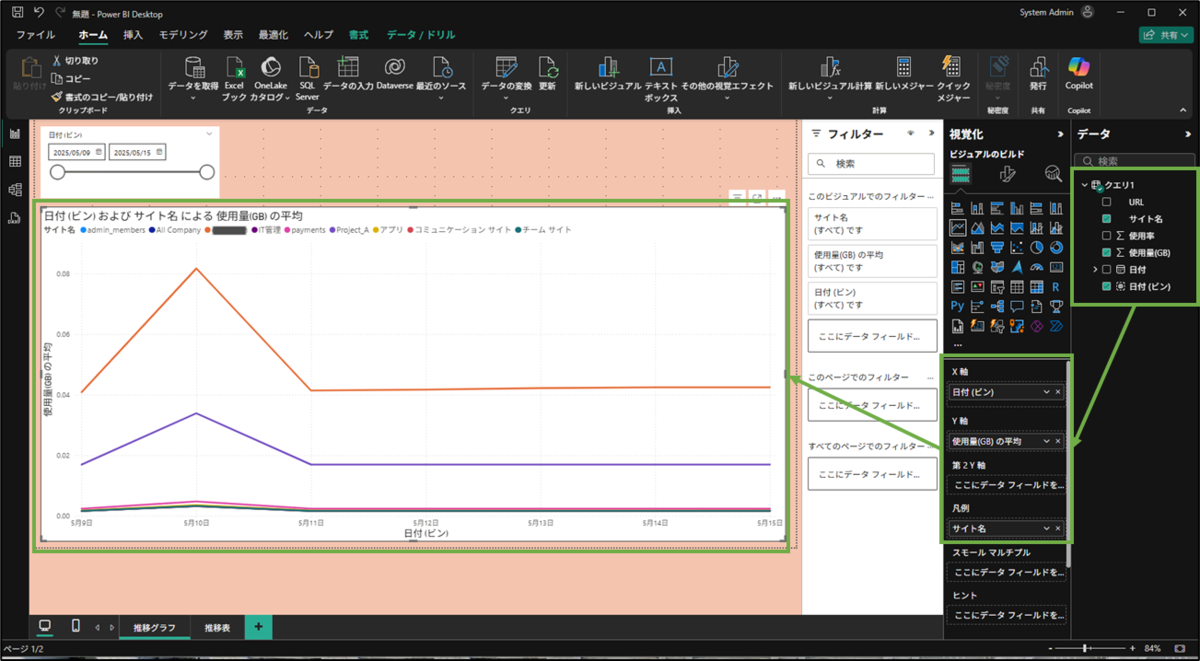Select the Python visual type

pos(957,306)
